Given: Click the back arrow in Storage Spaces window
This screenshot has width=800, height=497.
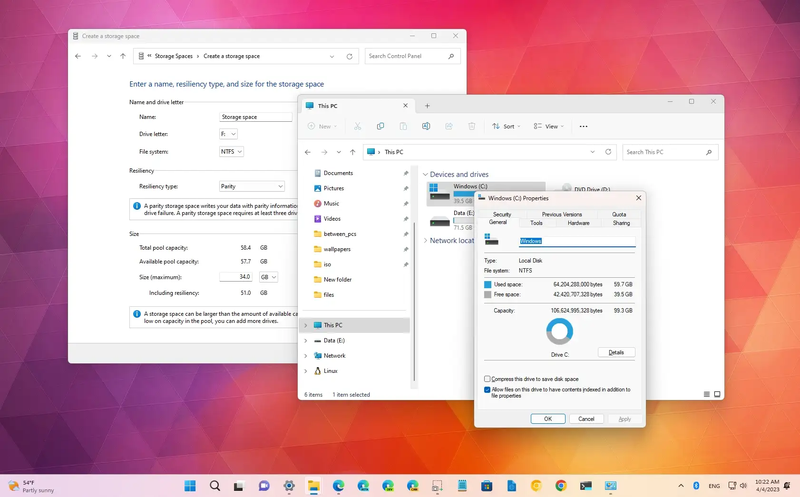Looking at the screenshot, I should click(78, 56).
